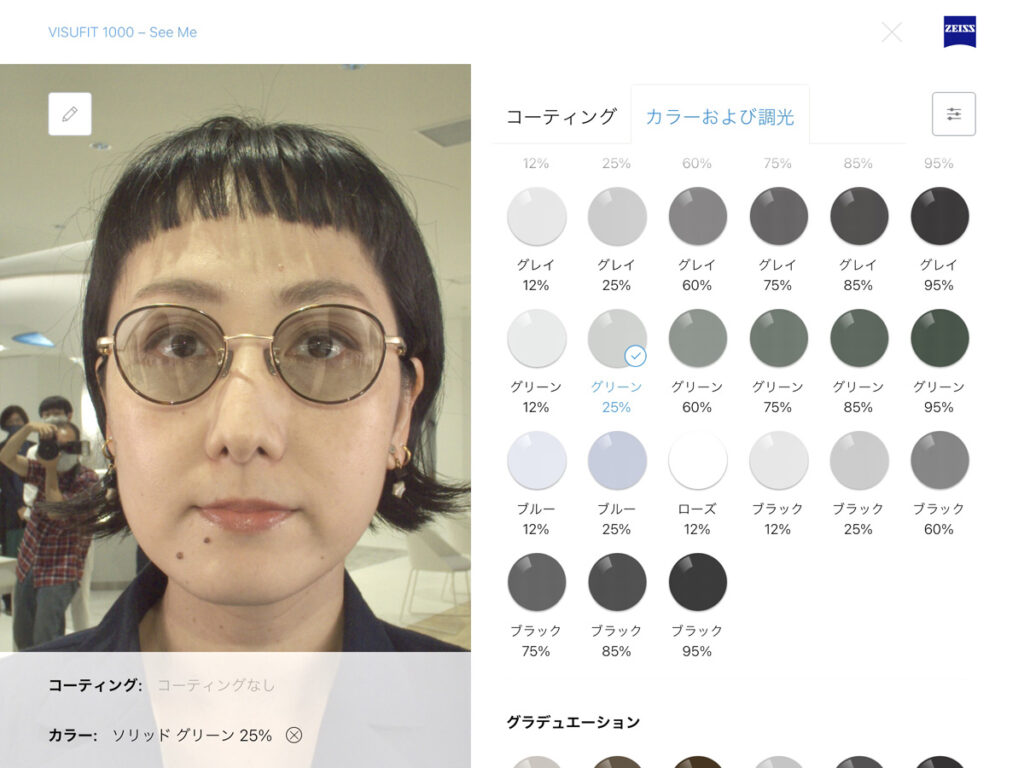
Task: Click the ZEISS logo
Action: (x=959, y=31)
